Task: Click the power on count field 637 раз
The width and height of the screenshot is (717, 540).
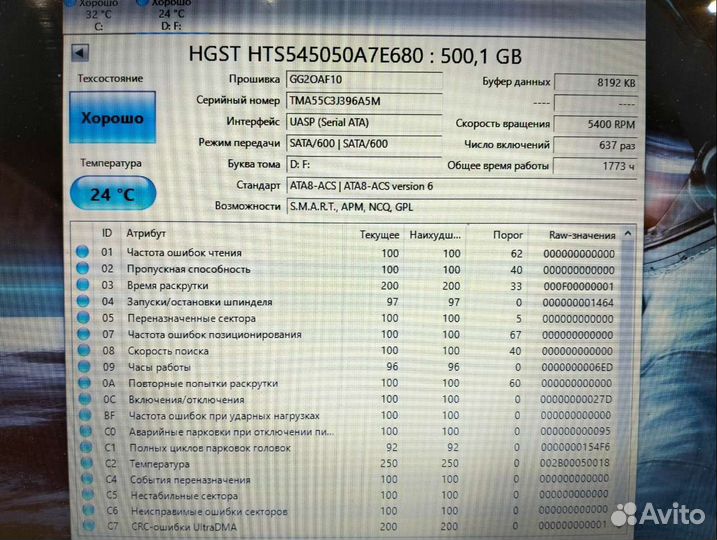Action: [x=596, y=145]
